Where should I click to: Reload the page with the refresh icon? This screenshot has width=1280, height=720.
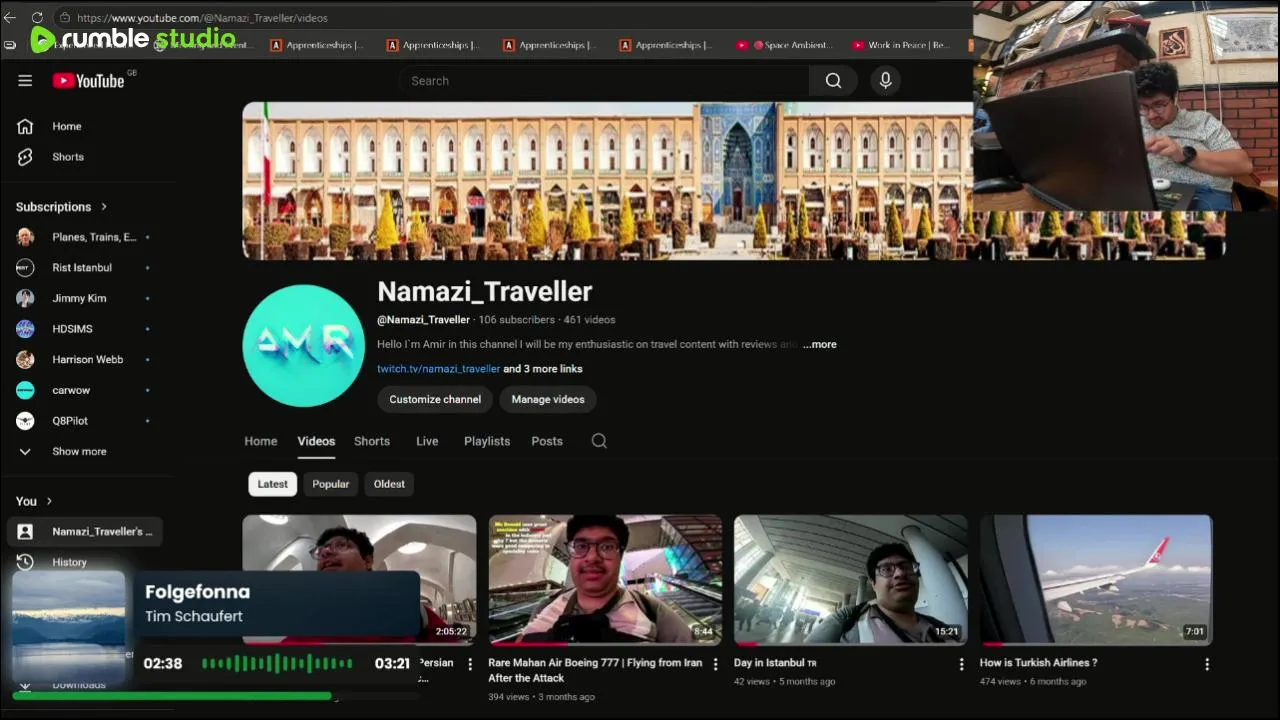[37, 18]
